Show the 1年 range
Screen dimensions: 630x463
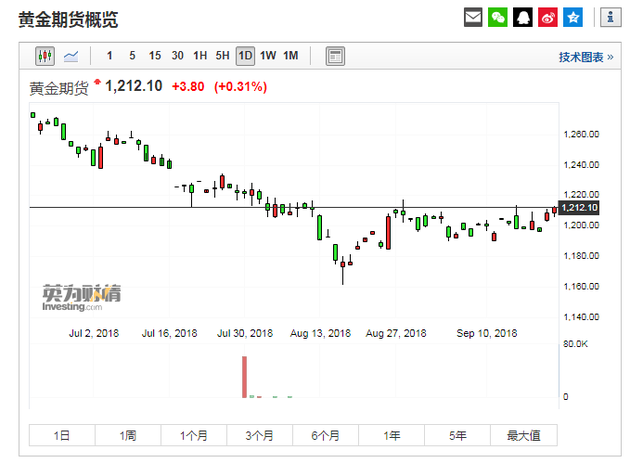coord(391,435)
